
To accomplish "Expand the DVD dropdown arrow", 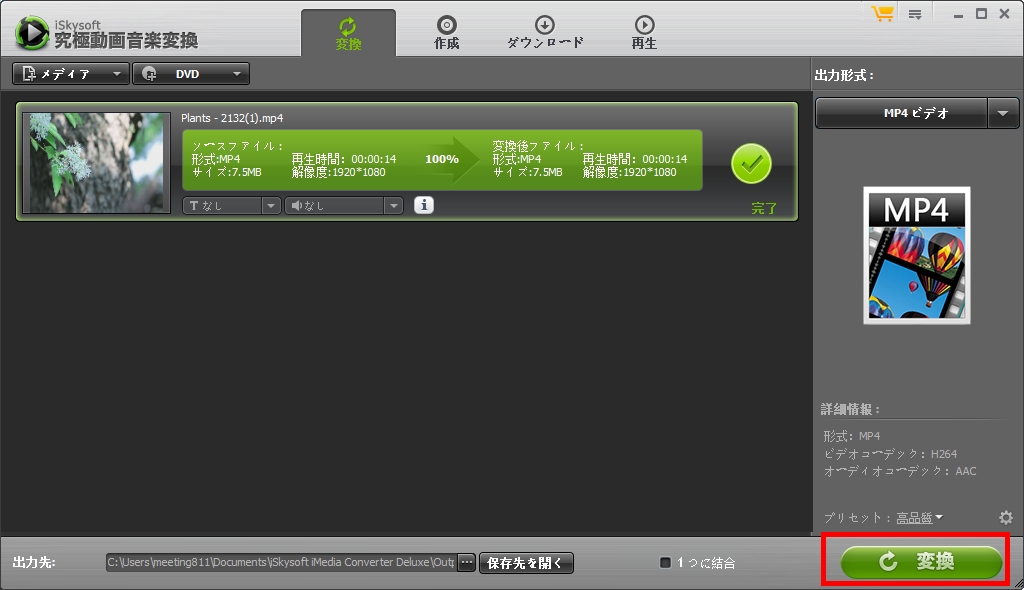I will coord(237,74).
